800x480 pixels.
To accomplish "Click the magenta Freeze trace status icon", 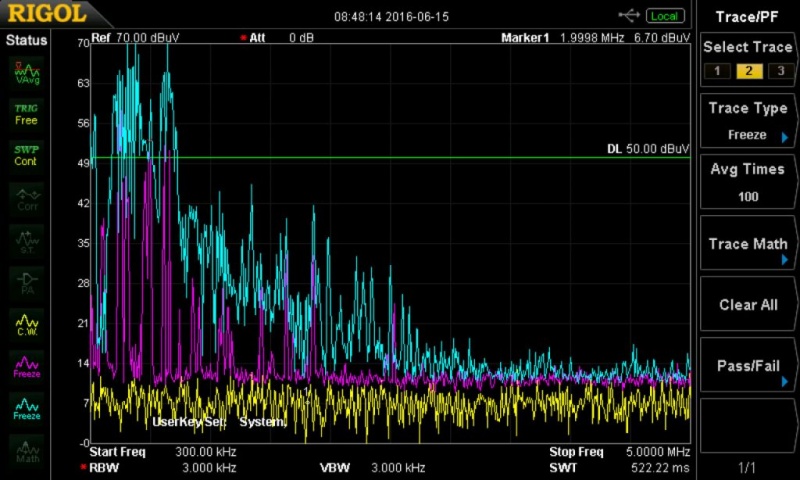I will 26,366.
